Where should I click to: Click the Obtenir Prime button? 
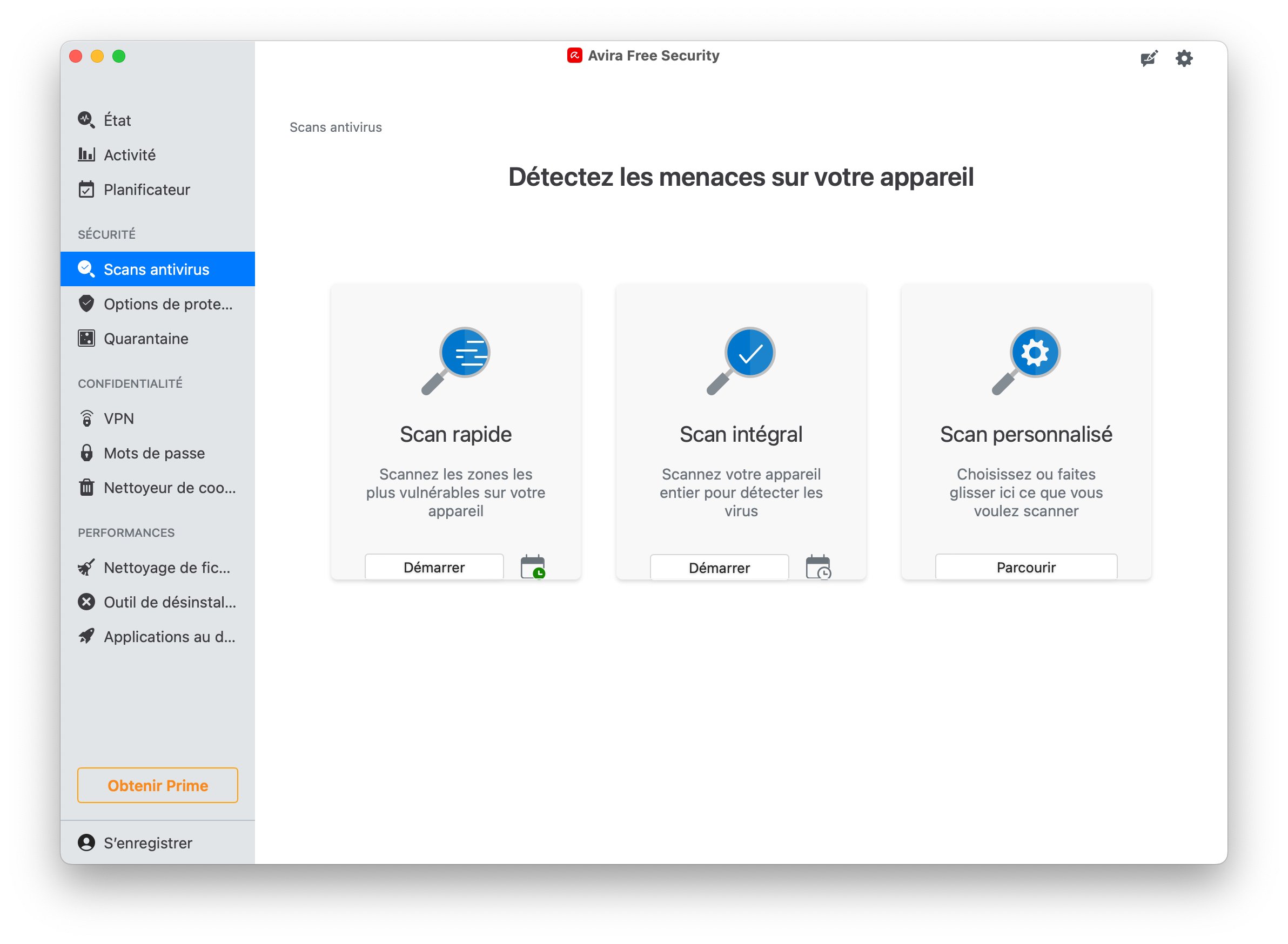[x=158, y=785]
